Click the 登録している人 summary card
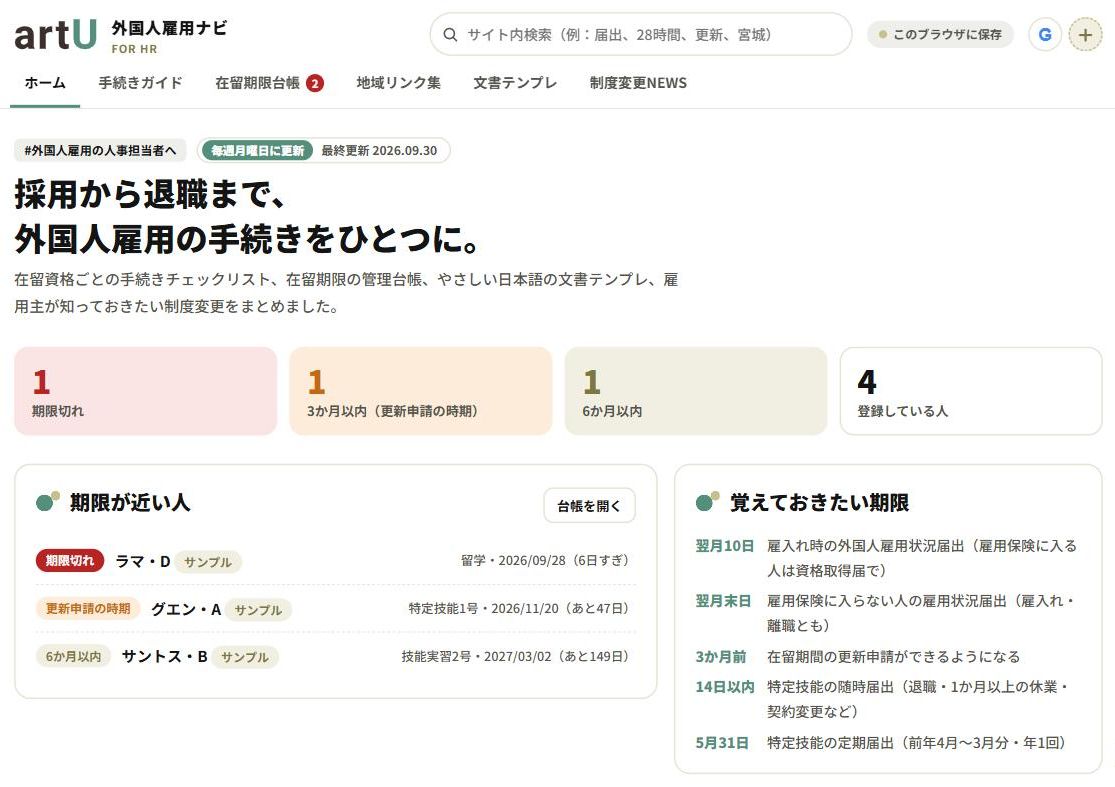 pos(971,391)
